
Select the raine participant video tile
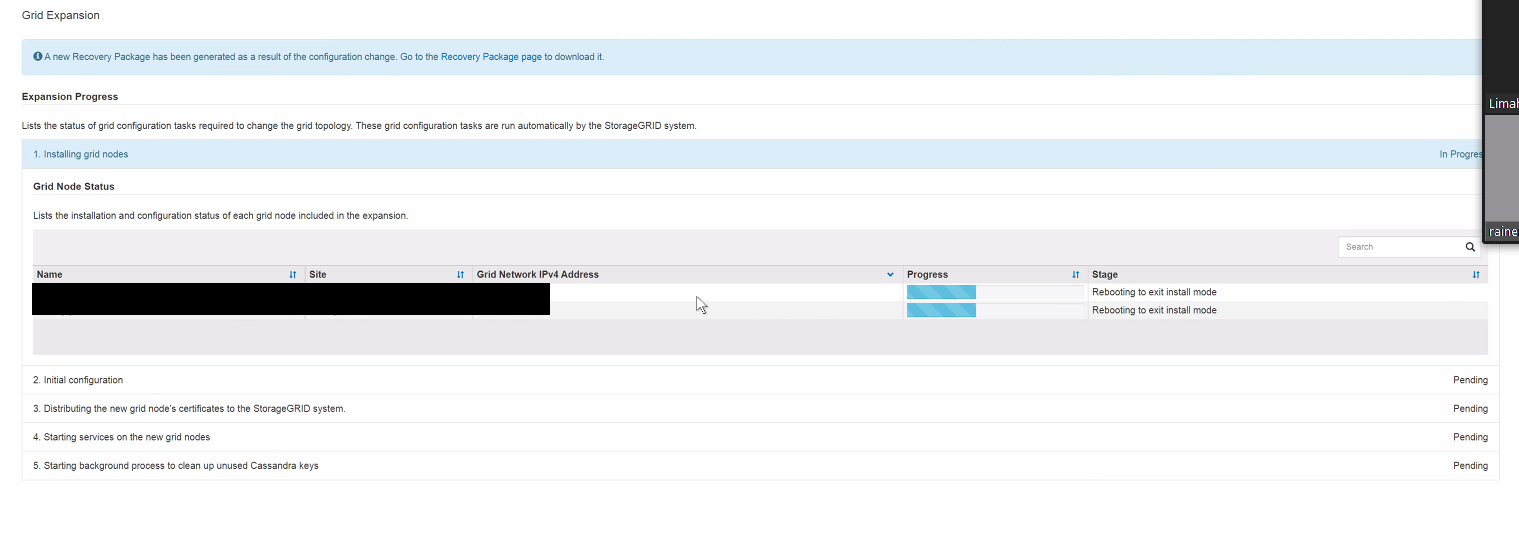[1502, 175]
